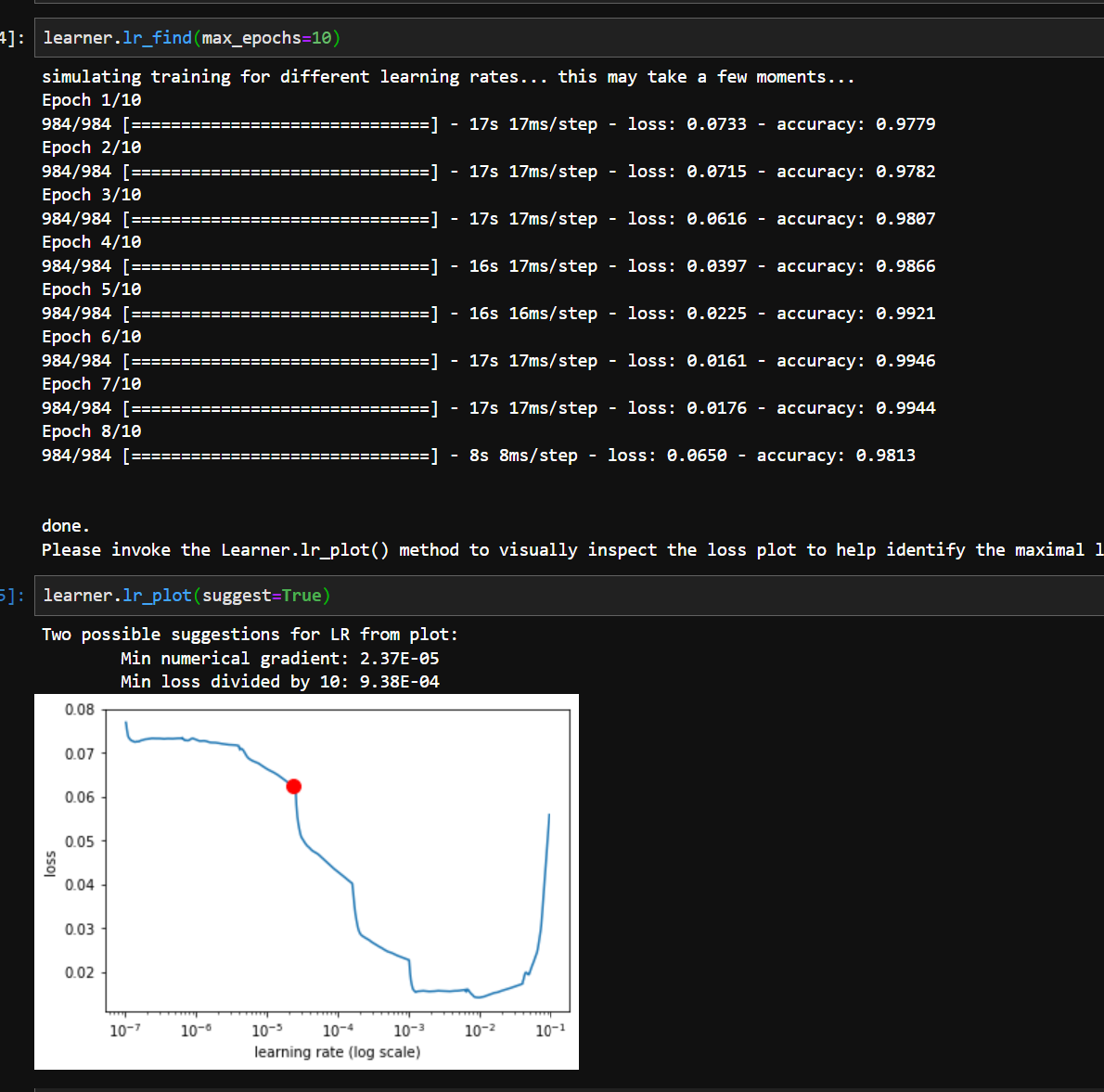Click the accuracy value 0.9866
Viewport: 1104px width, 1092px height.
[x=905, y=266]
